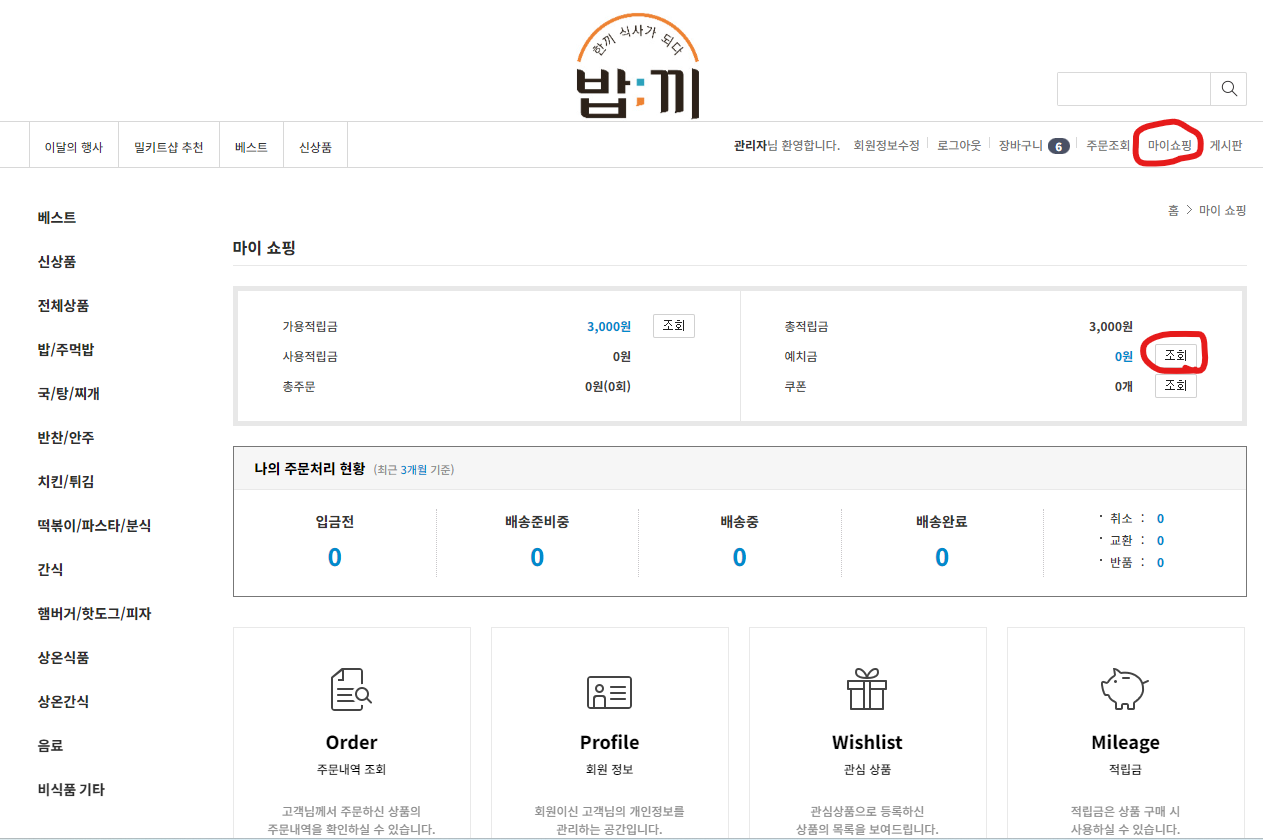
Task: Click the Order document icon
Action: coord(351,692)
